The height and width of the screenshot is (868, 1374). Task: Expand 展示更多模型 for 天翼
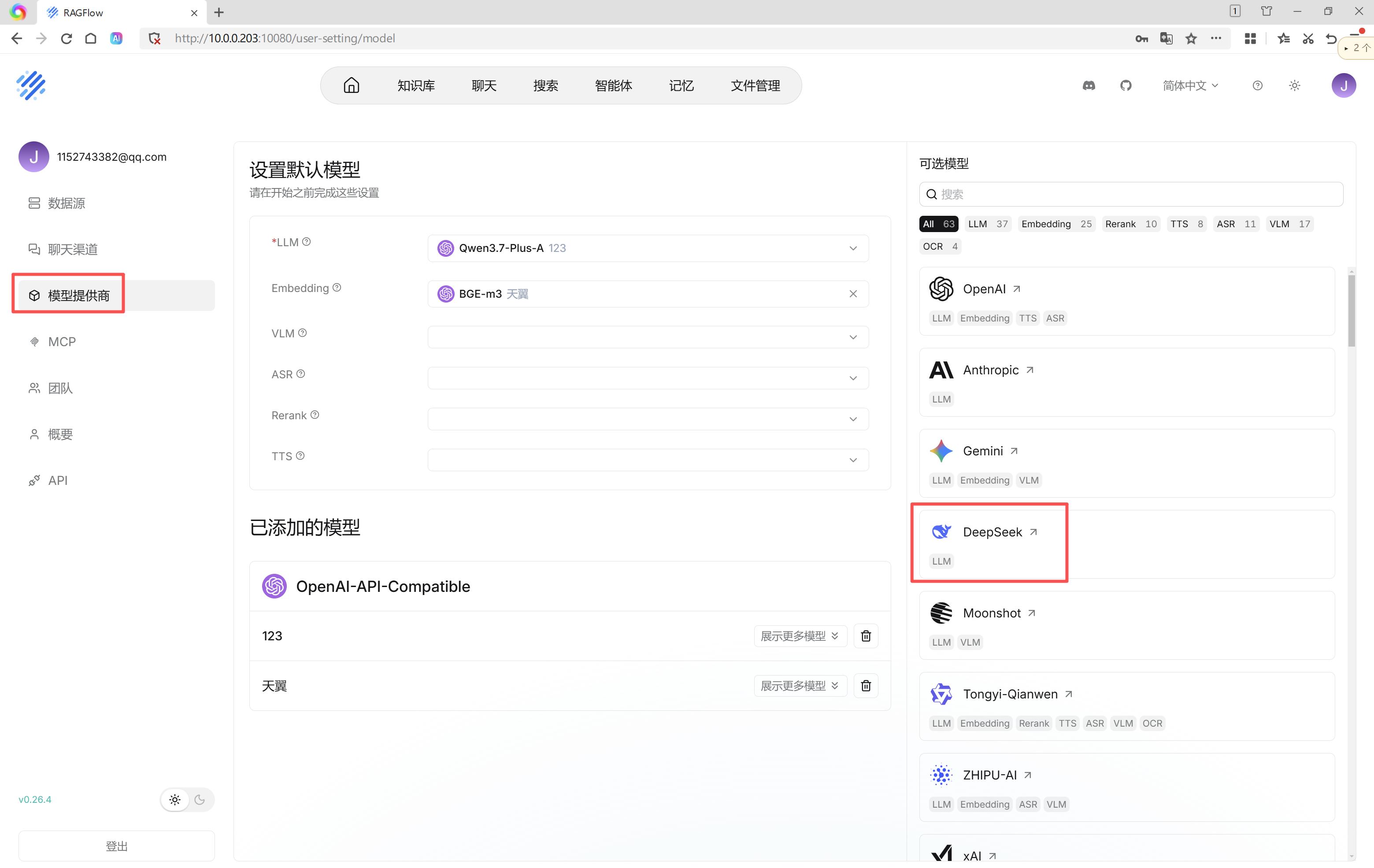(800, 686)
